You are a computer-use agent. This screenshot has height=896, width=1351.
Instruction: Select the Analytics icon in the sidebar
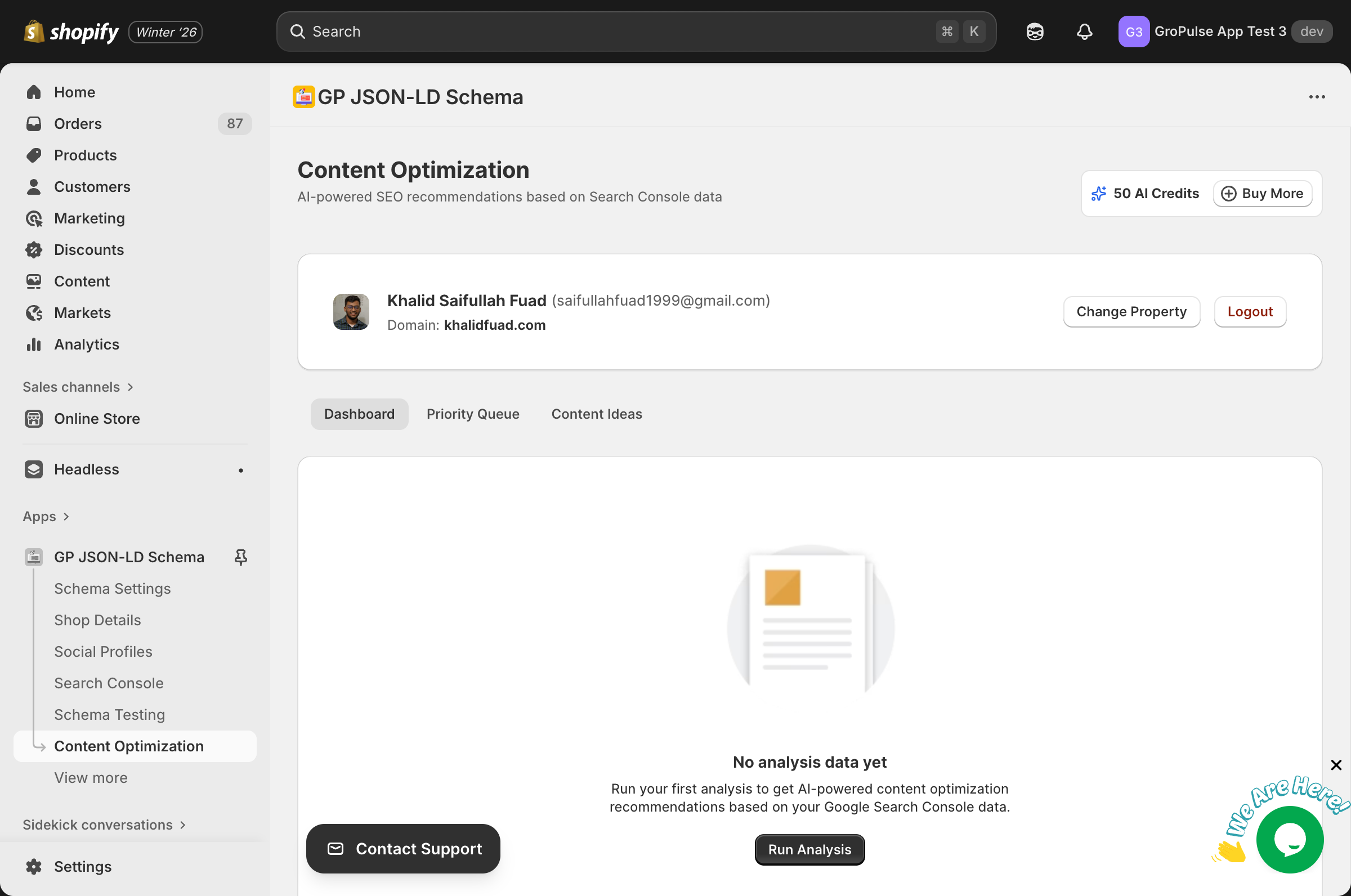[34, 344]
